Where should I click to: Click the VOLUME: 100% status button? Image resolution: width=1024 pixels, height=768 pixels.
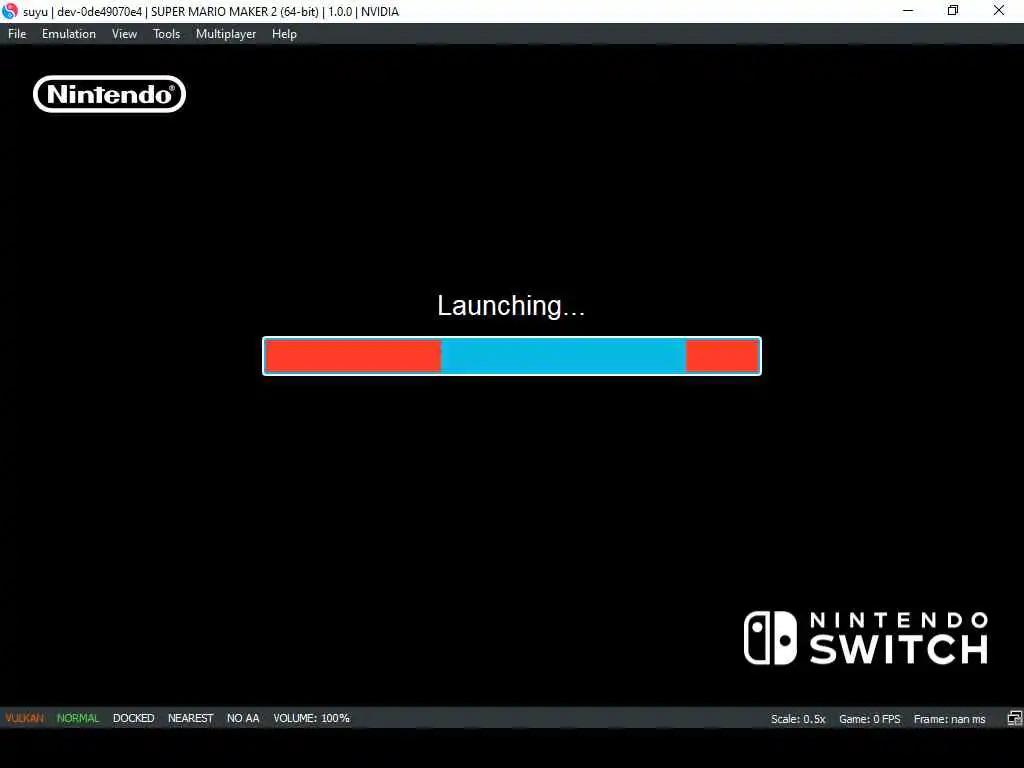coord(312,718)
